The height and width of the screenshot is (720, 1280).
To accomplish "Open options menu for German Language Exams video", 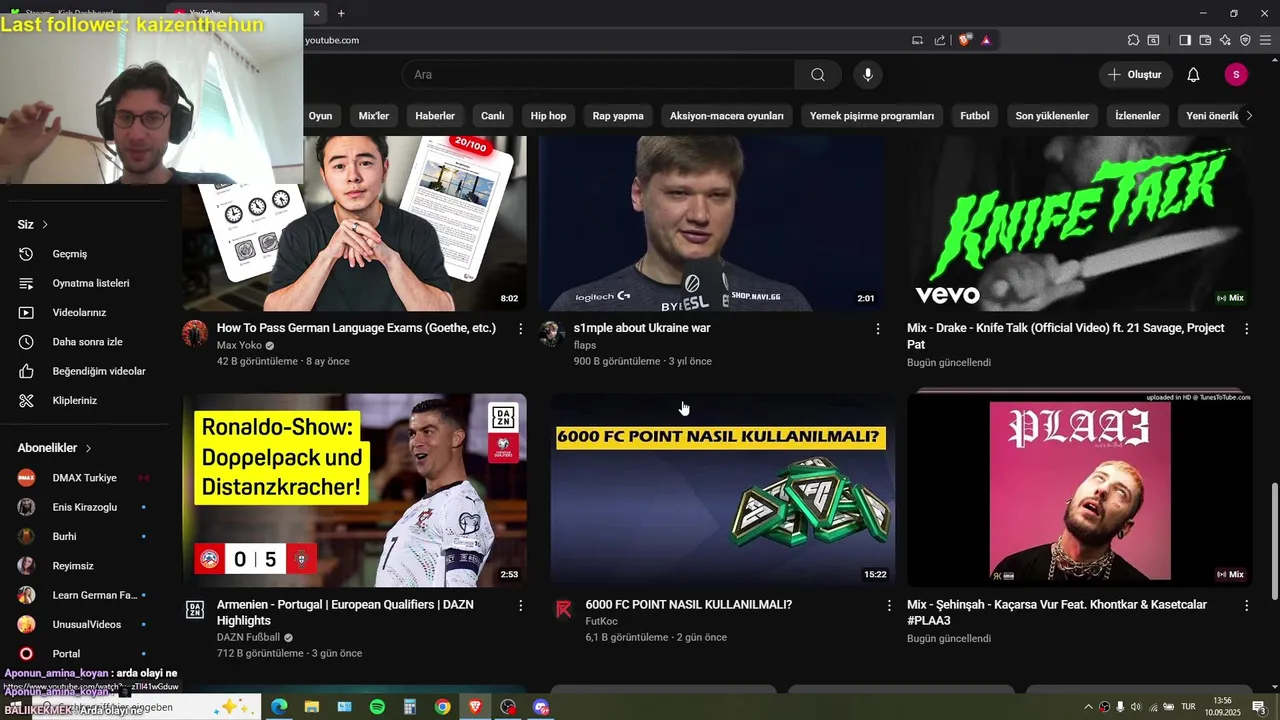I will pyautogui.click(x=520, y=328).
